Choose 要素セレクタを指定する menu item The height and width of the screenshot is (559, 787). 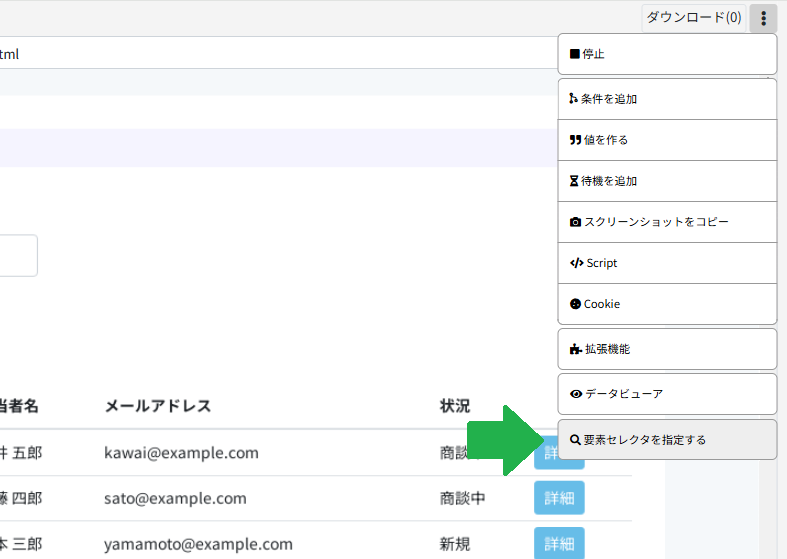click(x=667, y=440)
